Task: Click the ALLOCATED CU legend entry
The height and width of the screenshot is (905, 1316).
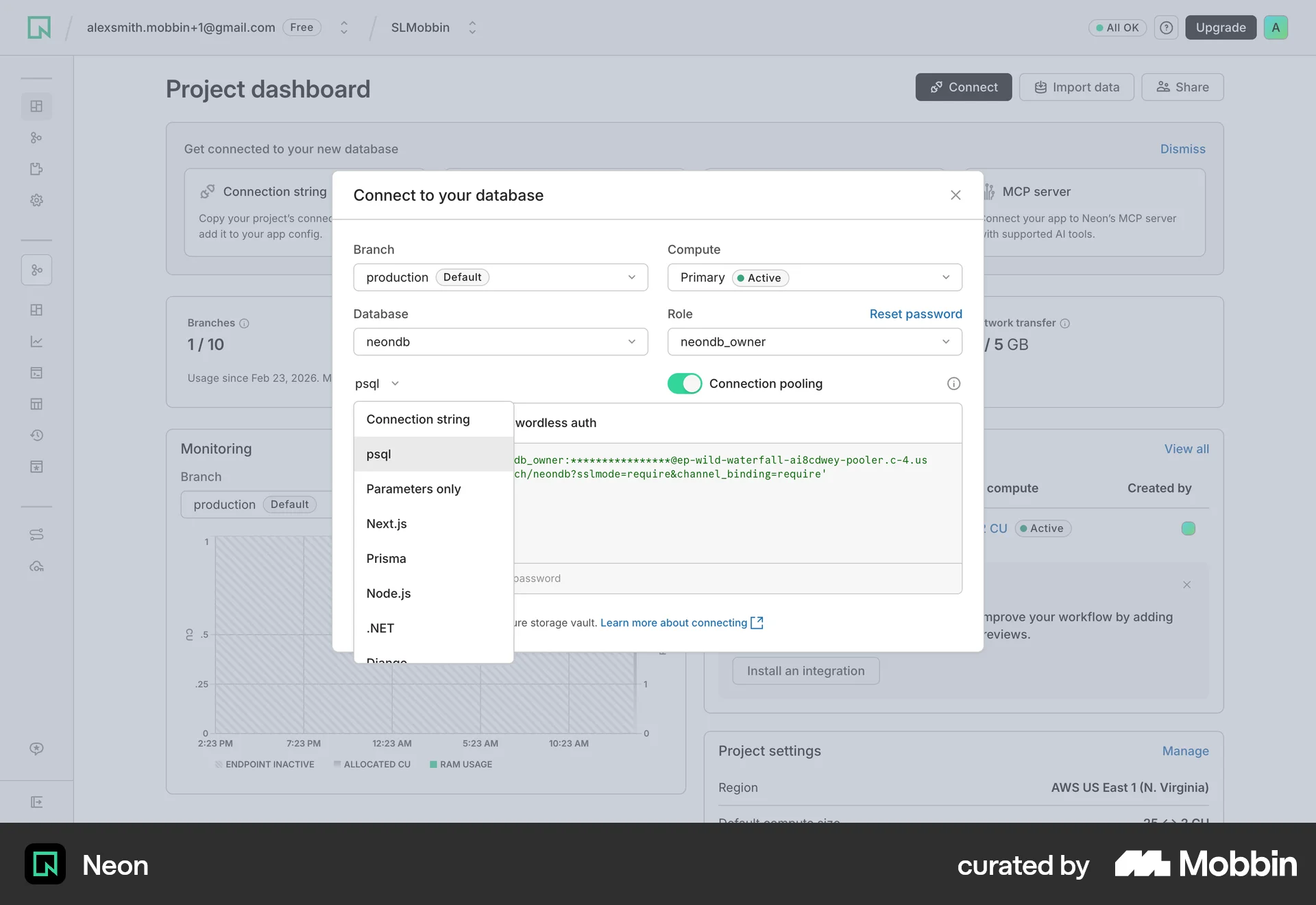Action: pyautogui.click(x=372, y=764)
